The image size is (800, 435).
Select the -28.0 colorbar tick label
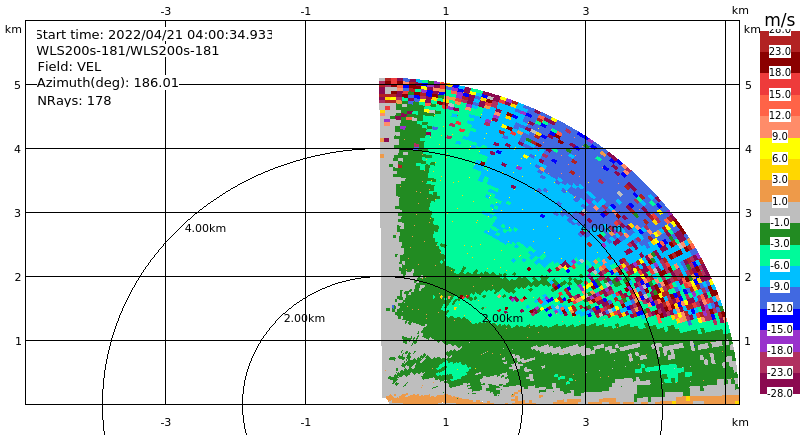pyautogui.click(x=780, y=393)
